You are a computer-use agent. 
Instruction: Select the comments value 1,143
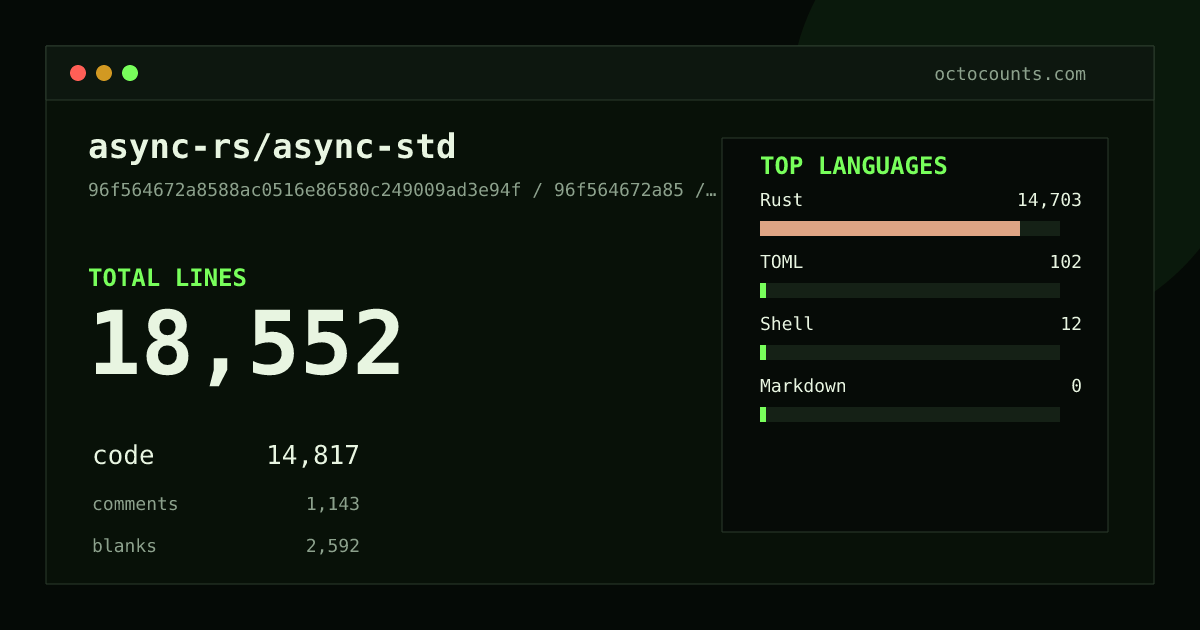pos(333,504)
